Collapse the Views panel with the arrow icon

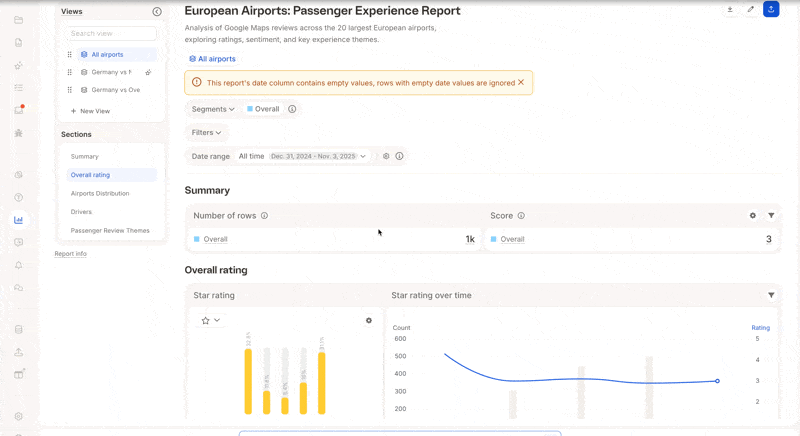[x=157, y=12]
